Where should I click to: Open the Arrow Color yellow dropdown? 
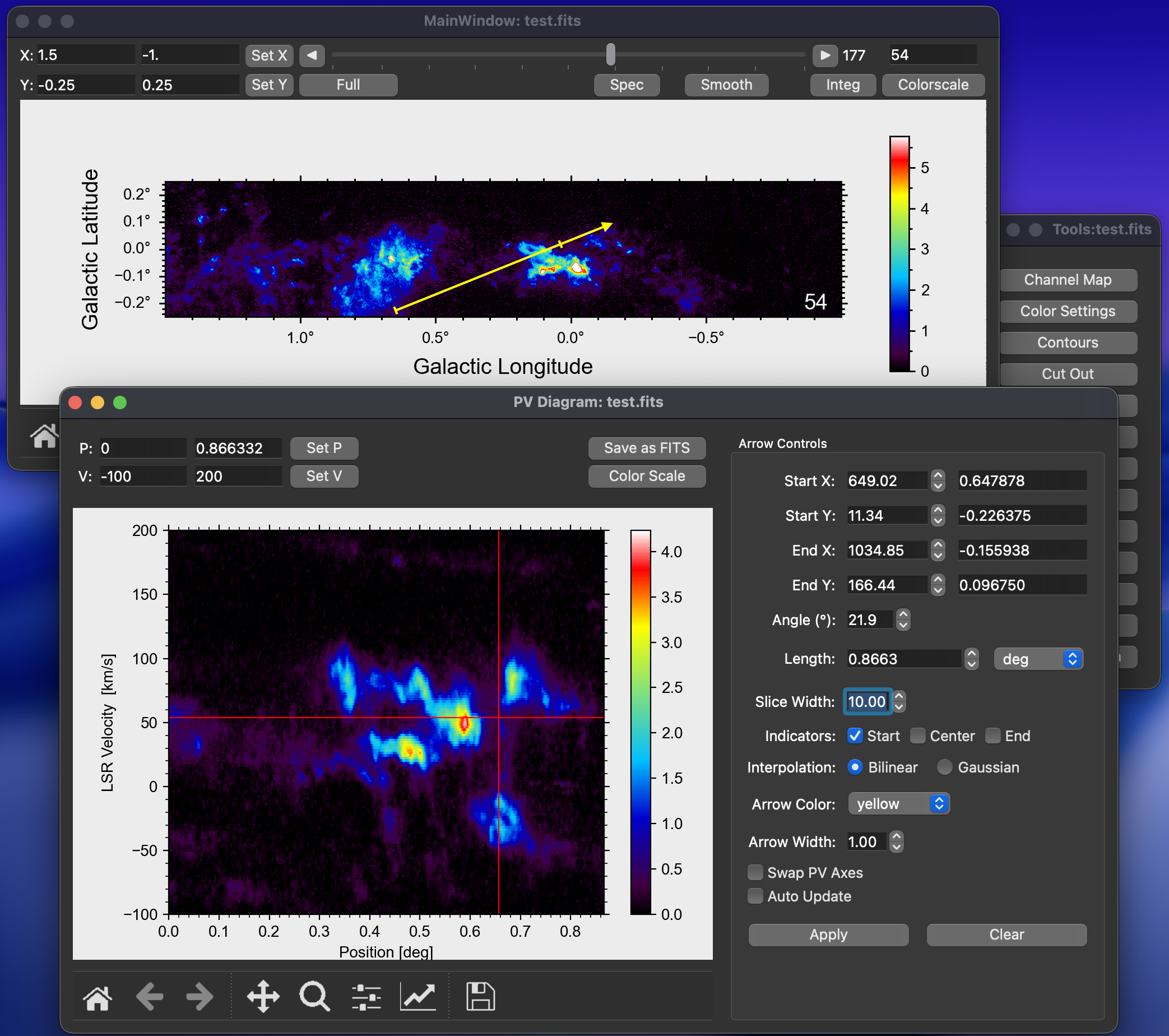coord(898,804)
